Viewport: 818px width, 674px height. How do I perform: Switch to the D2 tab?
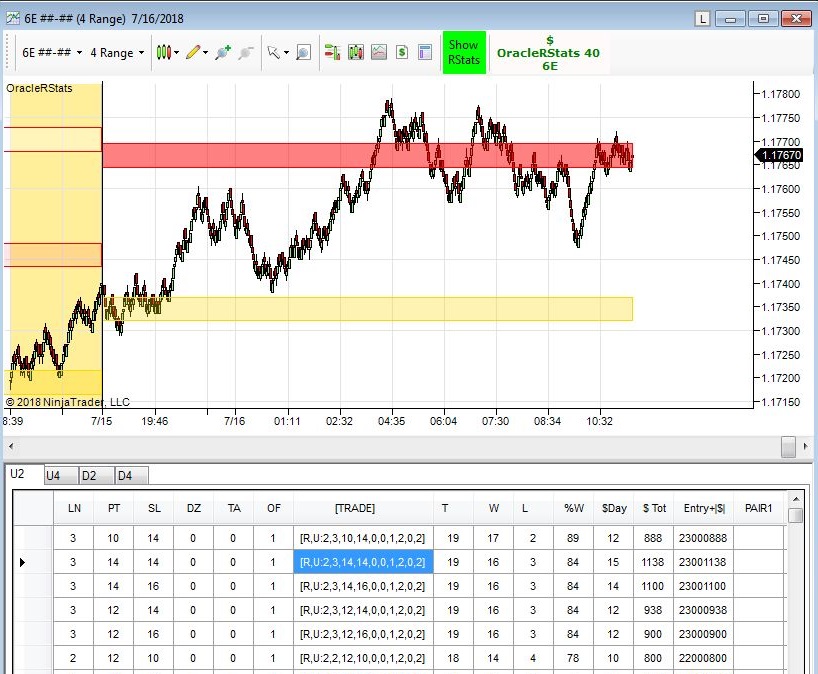pos(97,475)
